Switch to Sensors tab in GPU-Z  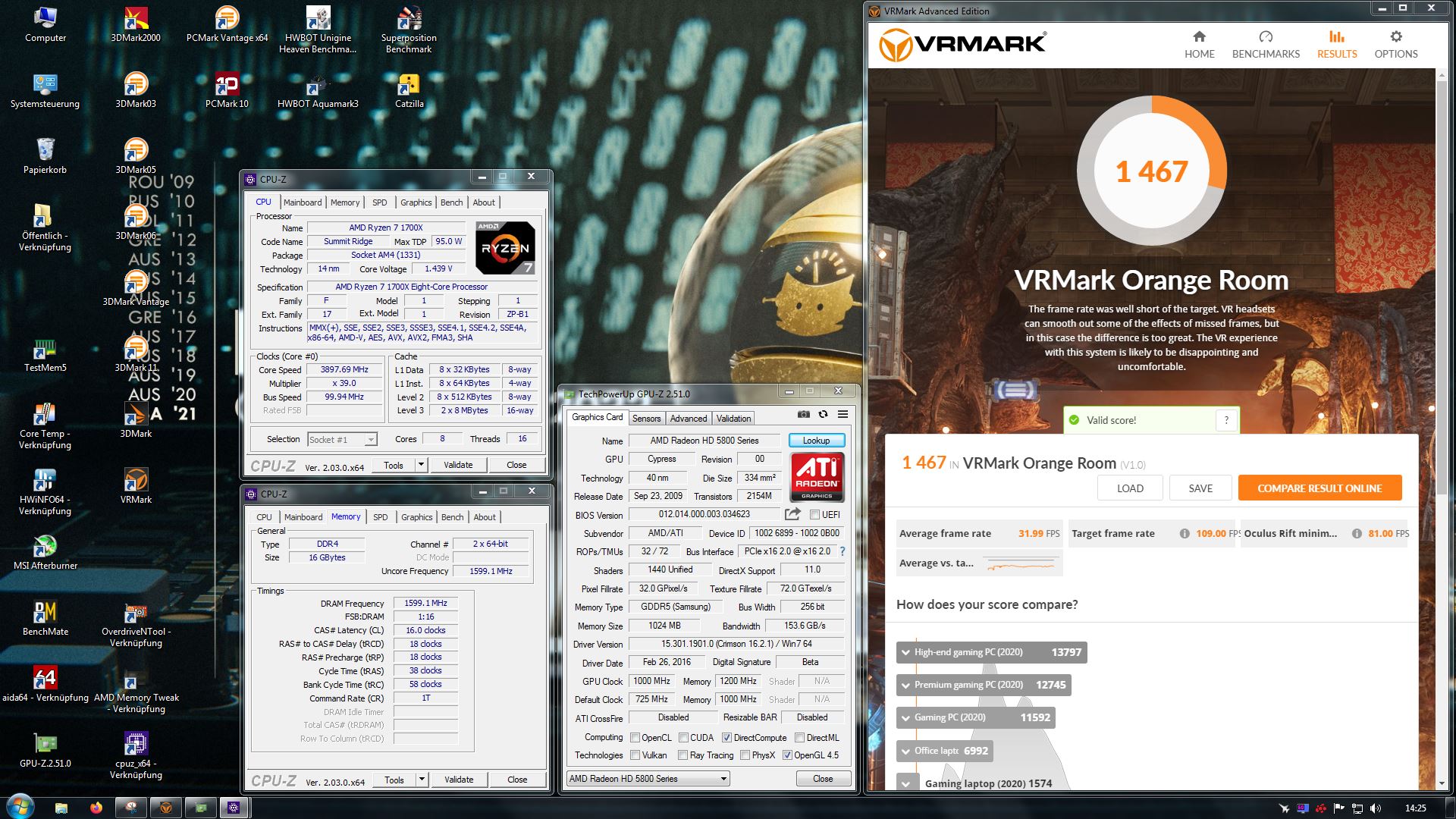(x=646, y=419)
